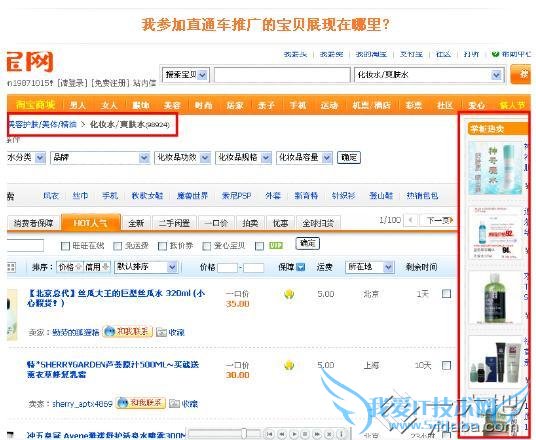Click the Taobao logo at top left
The height and width of the screenshot is (440, 536).
tap(30, 62)
